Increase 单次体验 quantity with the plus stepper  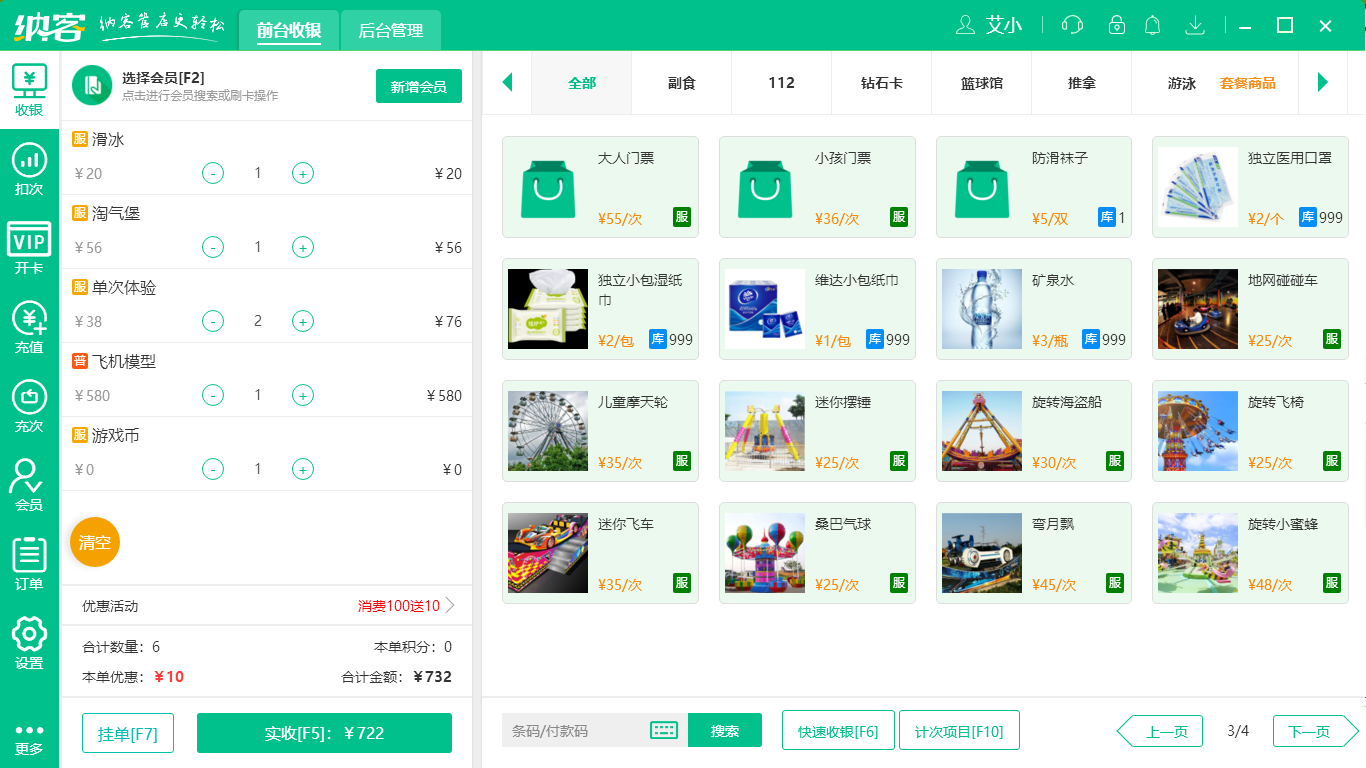[x=303, y=321]
